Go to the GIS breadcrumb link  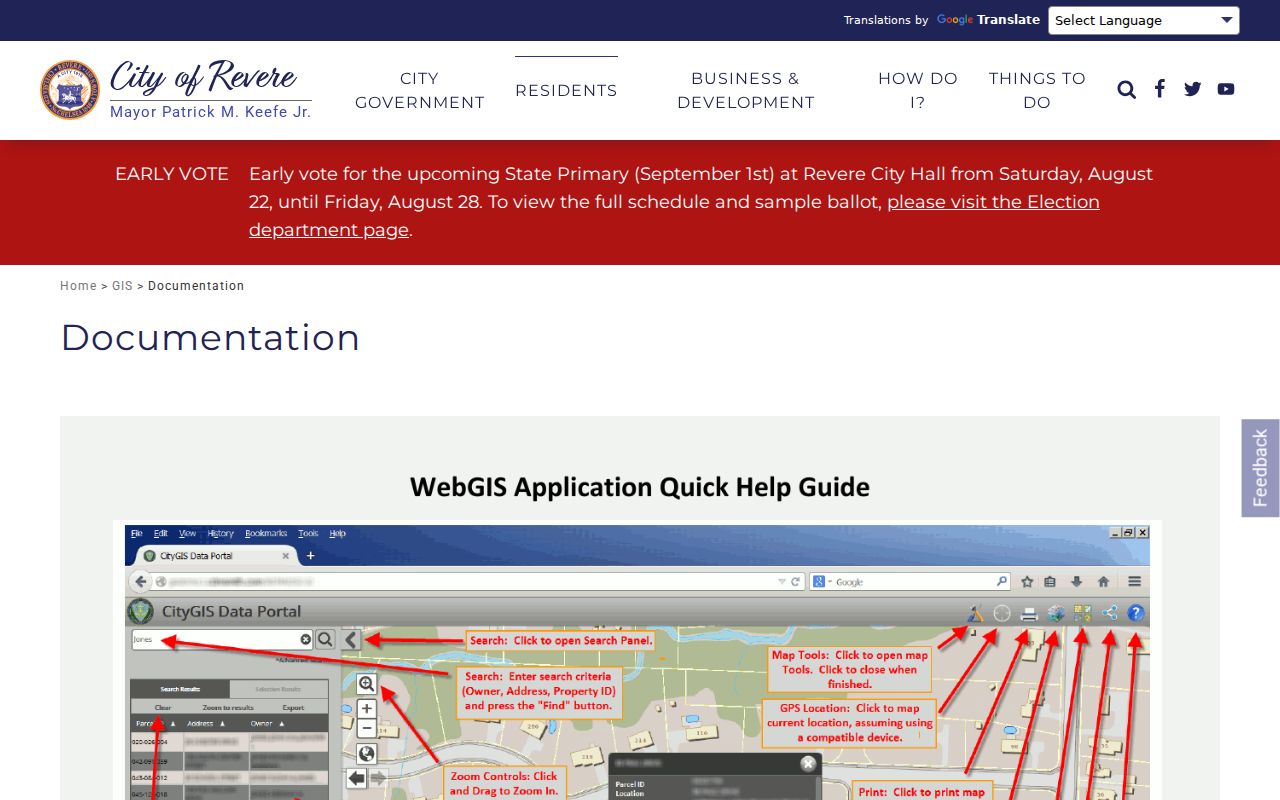tap(122, 286)
